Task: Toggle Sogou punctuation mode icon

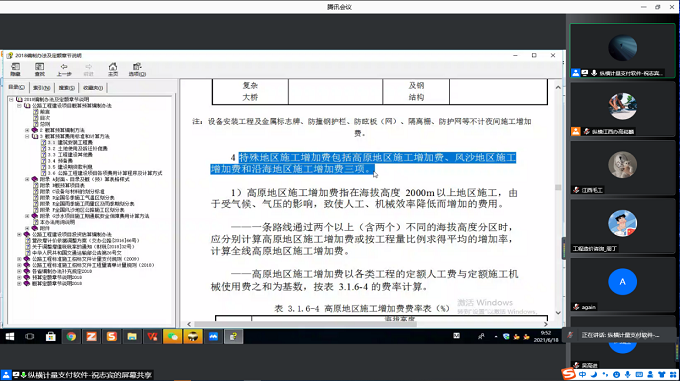Action: pyautogui.click(x=605, y=374)
